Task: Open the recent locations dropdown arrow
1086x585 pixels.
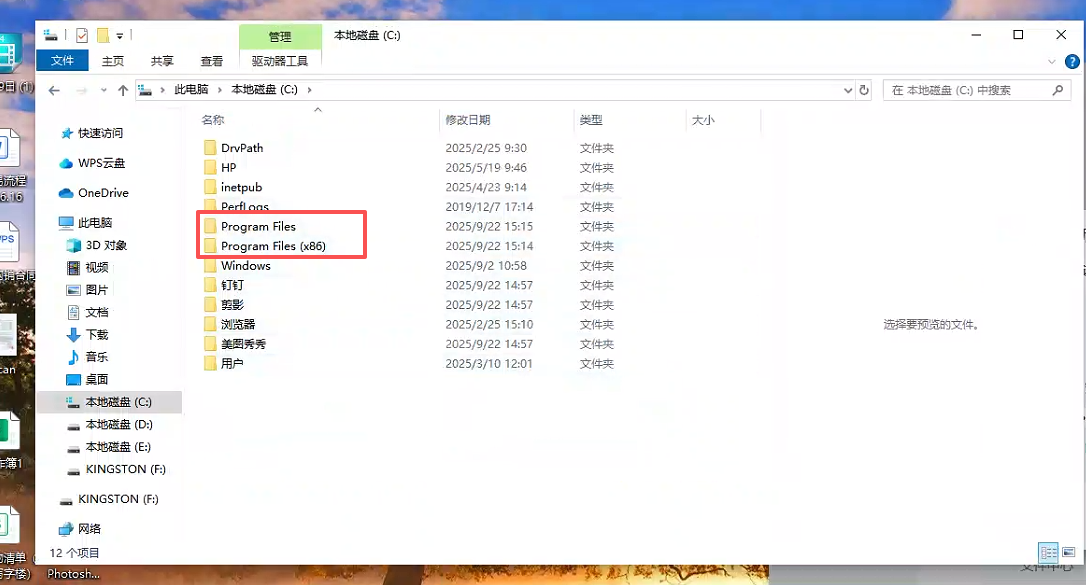Action: (102, 90)
